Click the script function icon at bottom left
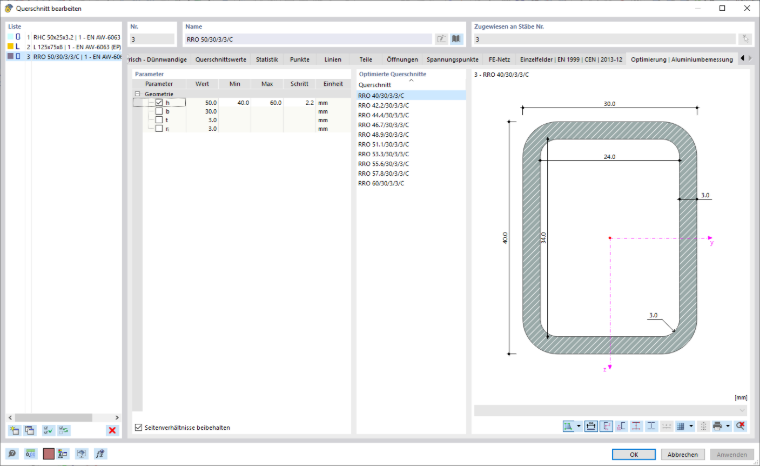Viewport: 760px width, 466px height. pos(100,454)
